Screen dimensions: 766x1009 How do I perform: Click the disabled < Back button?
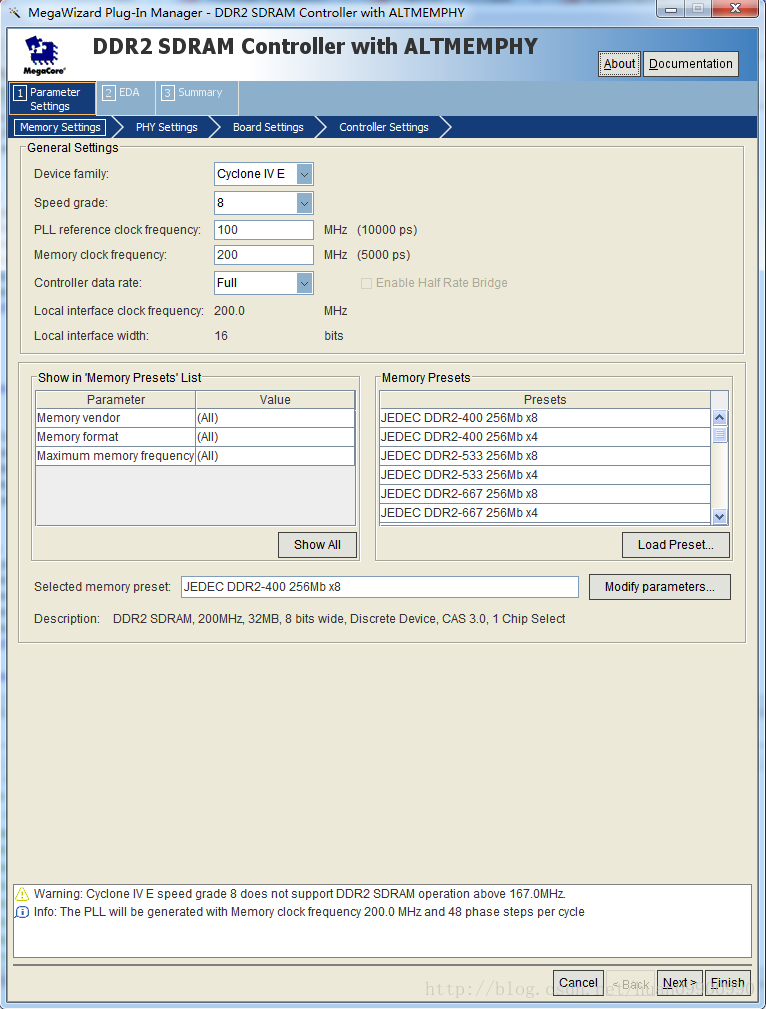pos(631,984)
